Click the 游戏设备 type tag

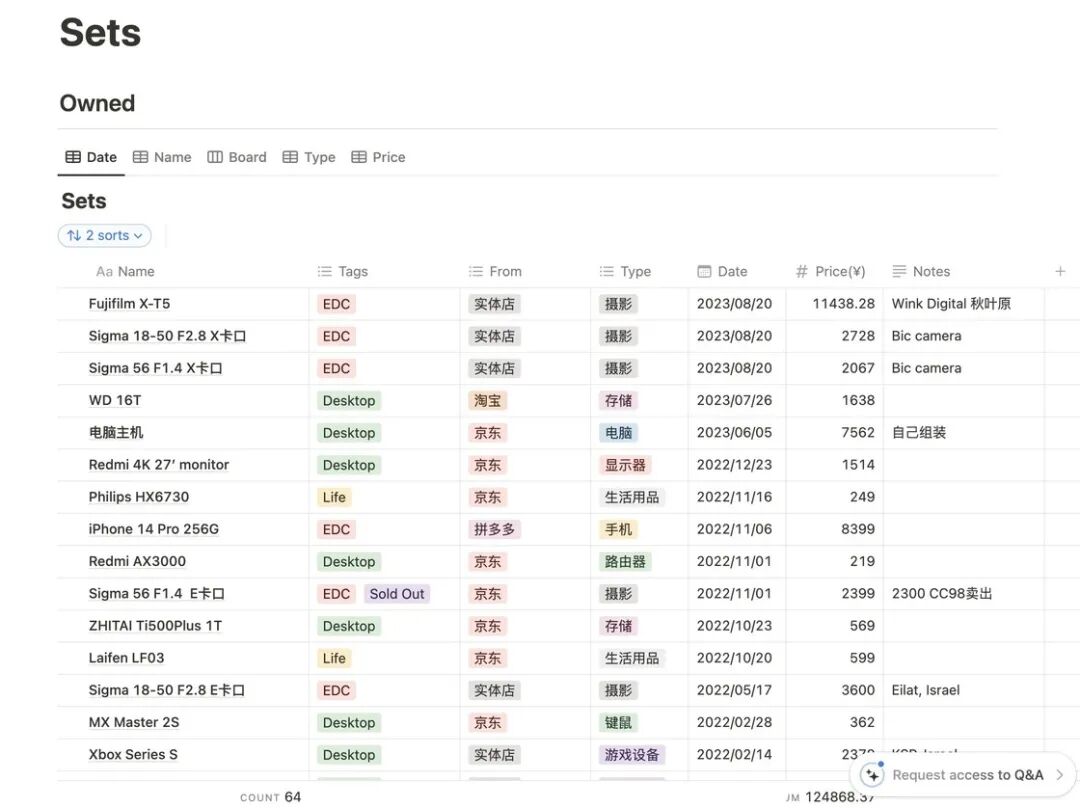pos(632,755)
